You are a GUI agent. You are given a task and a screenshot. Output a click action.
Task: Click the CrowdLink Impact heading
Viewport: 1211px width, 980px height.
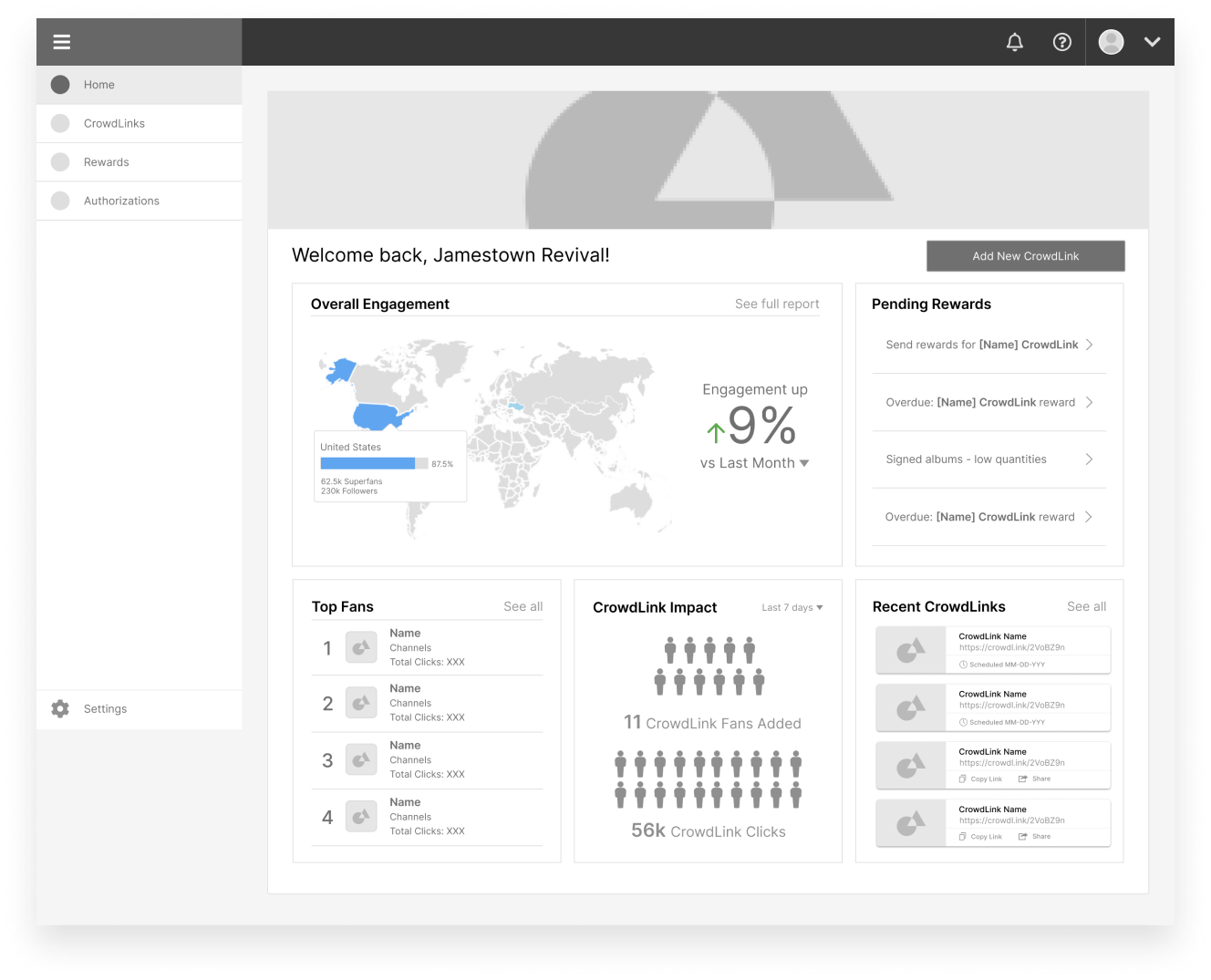655,608
